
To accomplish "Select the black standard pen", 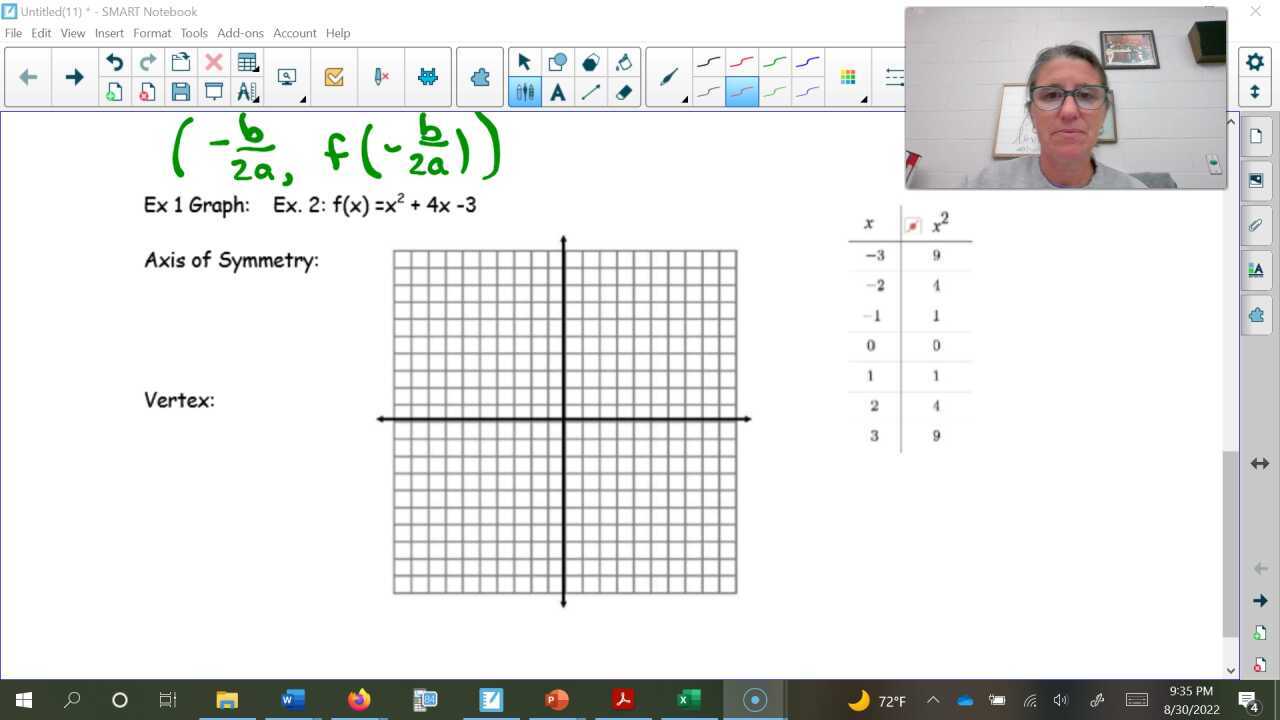I will tap(707, 61).
